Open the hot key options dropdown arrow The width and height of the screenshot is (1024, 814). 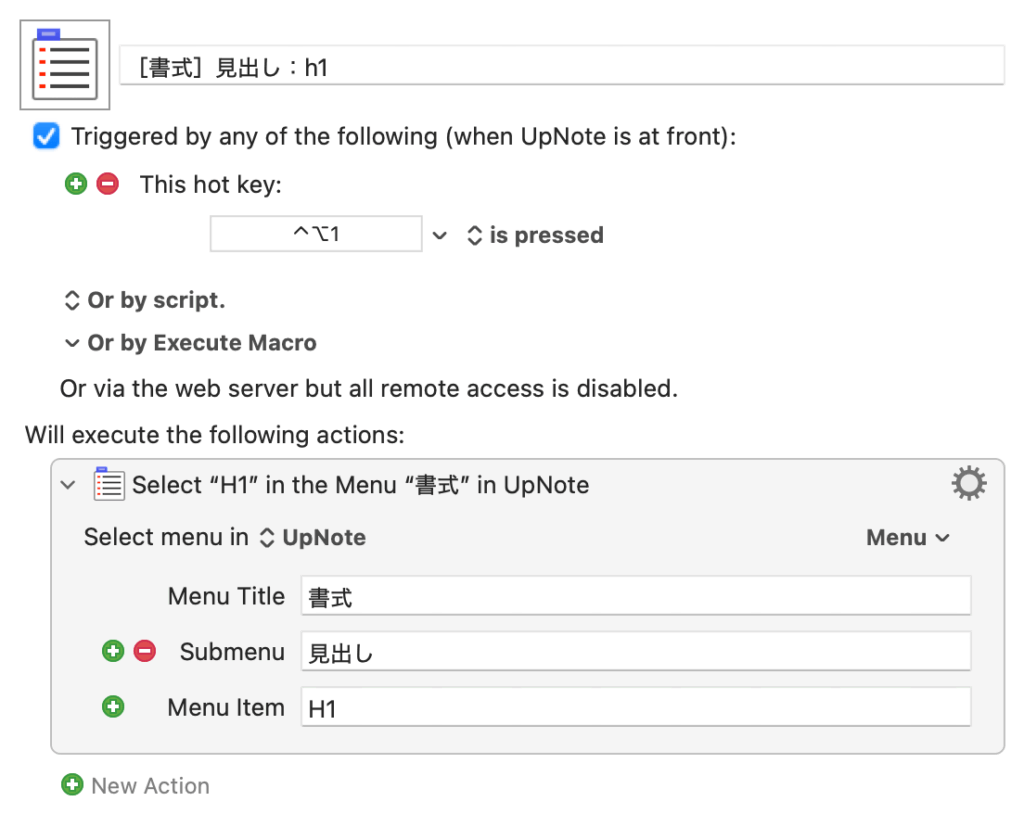point(440,236)
